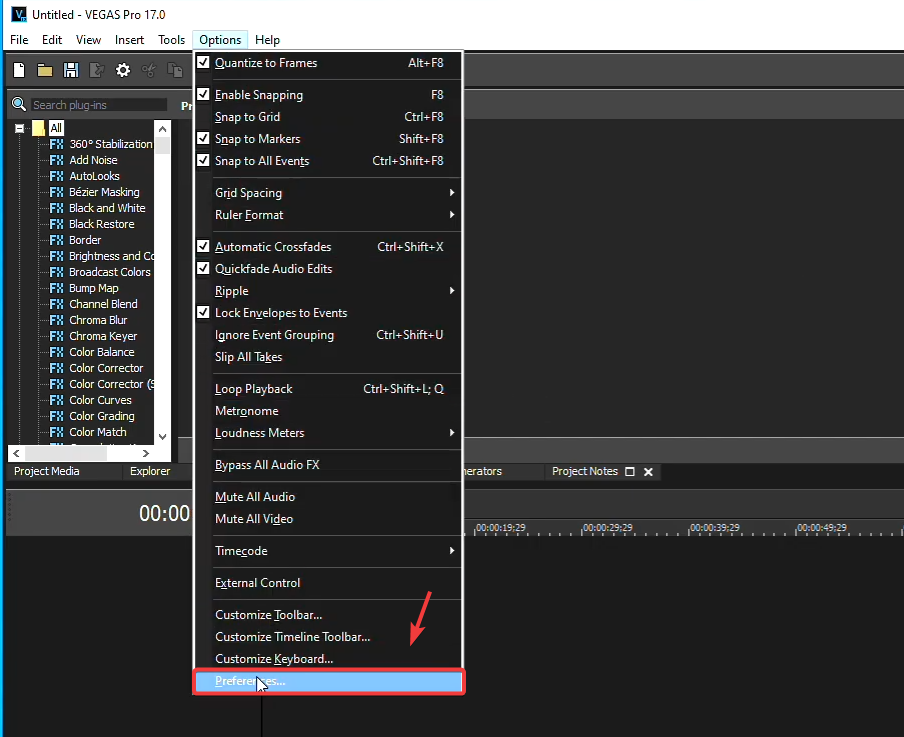Open the Insert menu
904x737 pixels.
[x=129, y=40]
